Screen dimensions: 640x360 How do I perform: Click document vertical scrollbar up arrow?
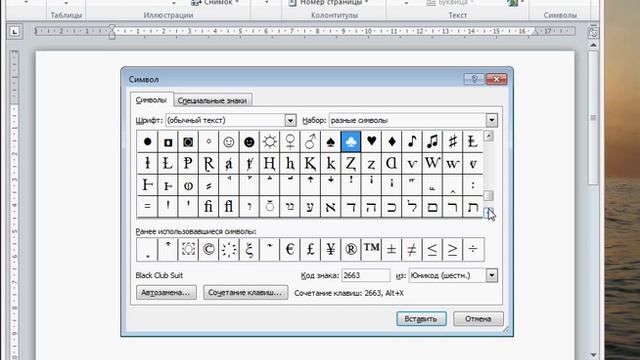[593, 45]
